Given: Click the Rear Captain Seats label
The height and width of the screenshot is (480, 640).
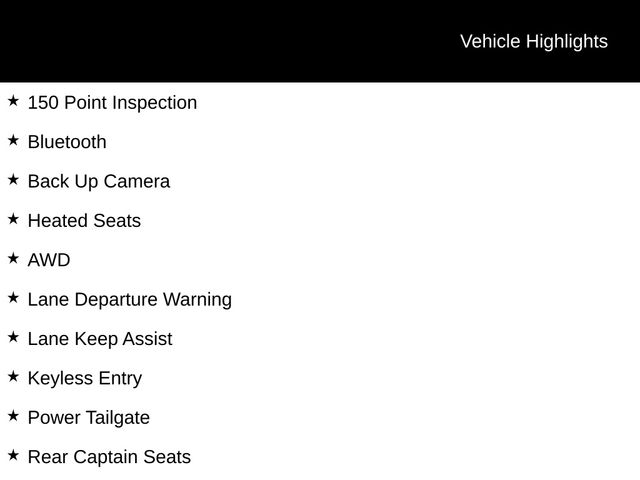Looking at the screenshot, I should (x=109, y=457).
